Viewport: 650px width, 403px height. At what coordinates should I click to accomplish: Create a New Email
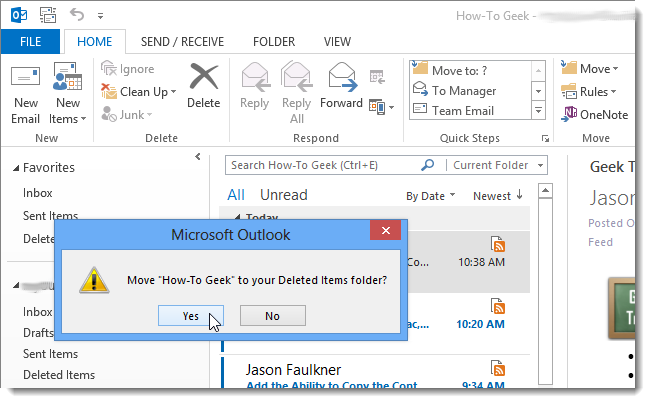click(x=25, y=94)
